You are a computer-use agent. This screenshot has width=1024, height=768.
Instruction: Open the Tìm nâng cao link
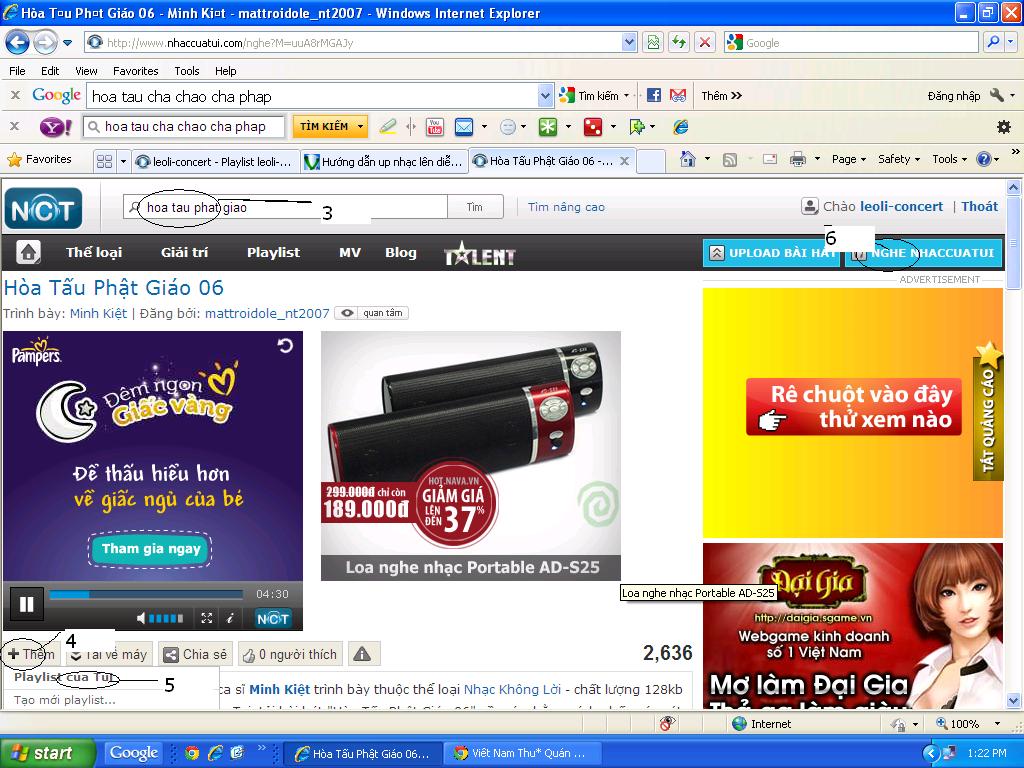566,207
